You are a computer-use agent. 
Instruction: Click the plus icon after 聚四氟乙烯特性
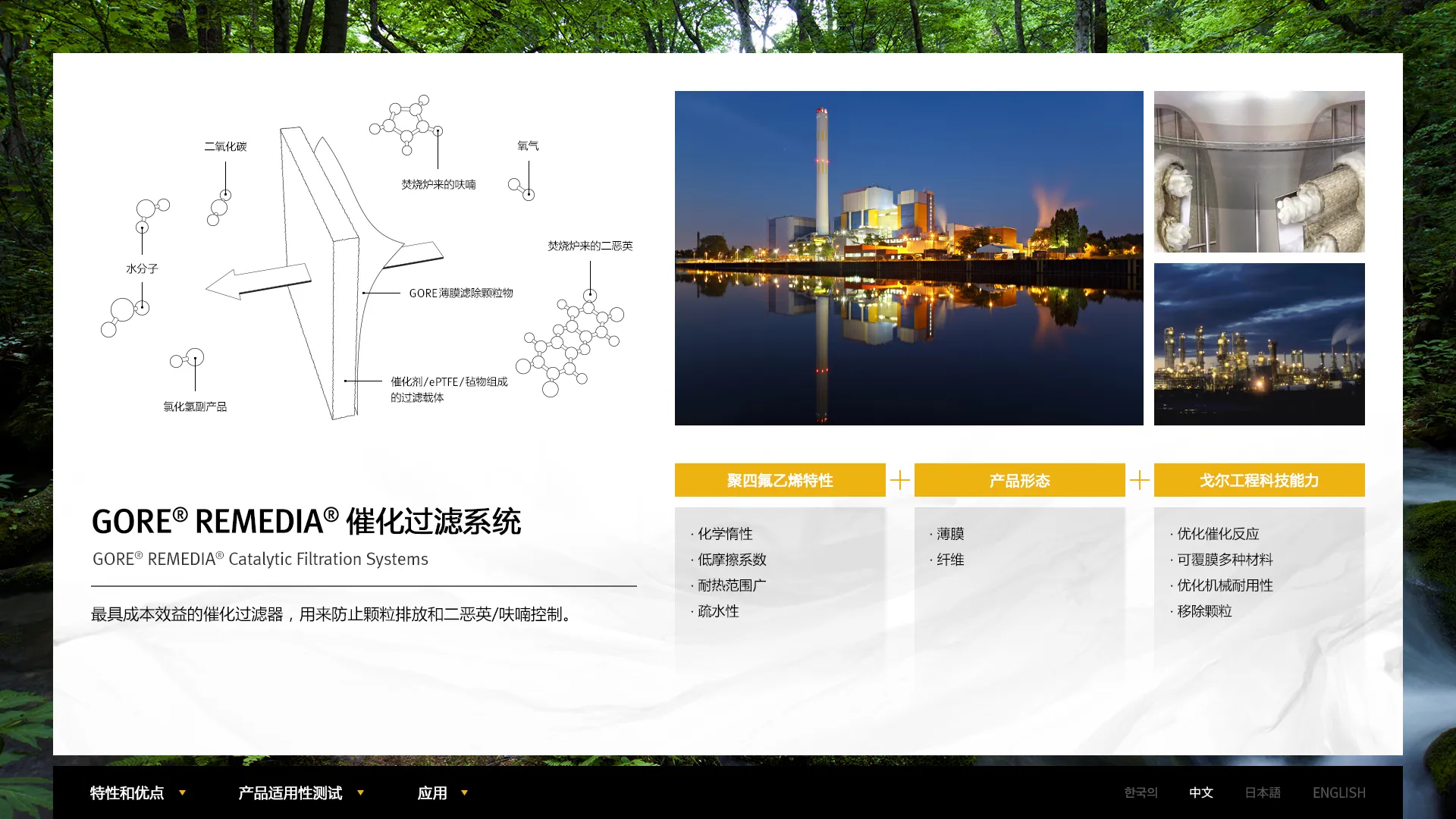[899, 480]
